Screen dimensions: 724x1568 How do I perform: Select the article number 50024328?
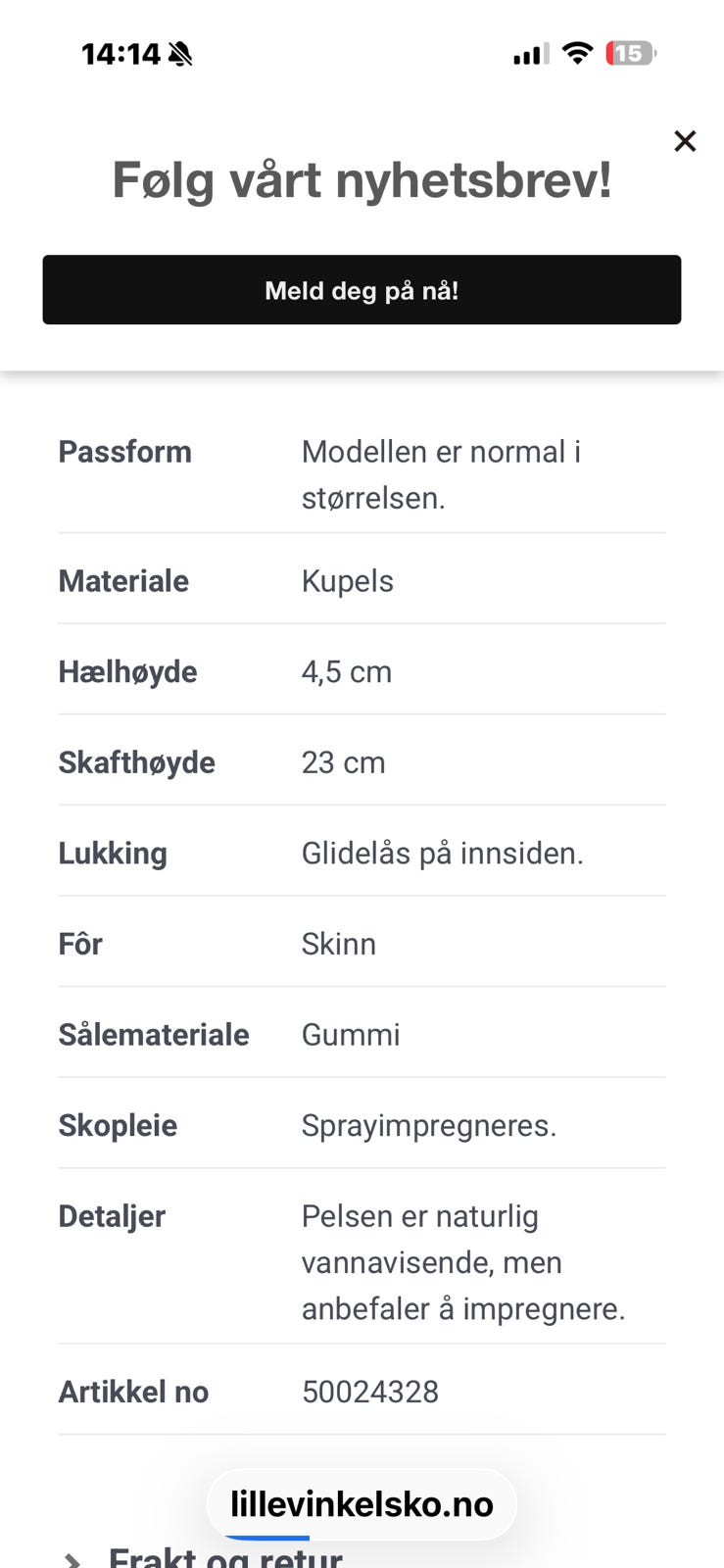click(x=369, y=1392)
